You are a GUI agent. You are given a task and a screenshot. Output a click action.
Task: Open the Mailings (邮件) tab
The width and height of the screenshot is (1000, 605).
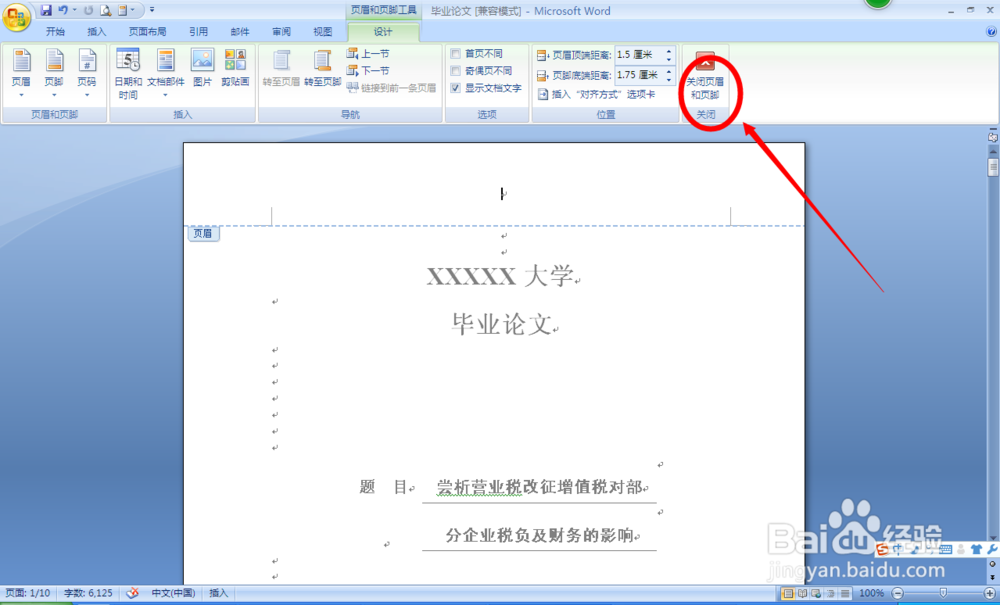tap(240, 31)
